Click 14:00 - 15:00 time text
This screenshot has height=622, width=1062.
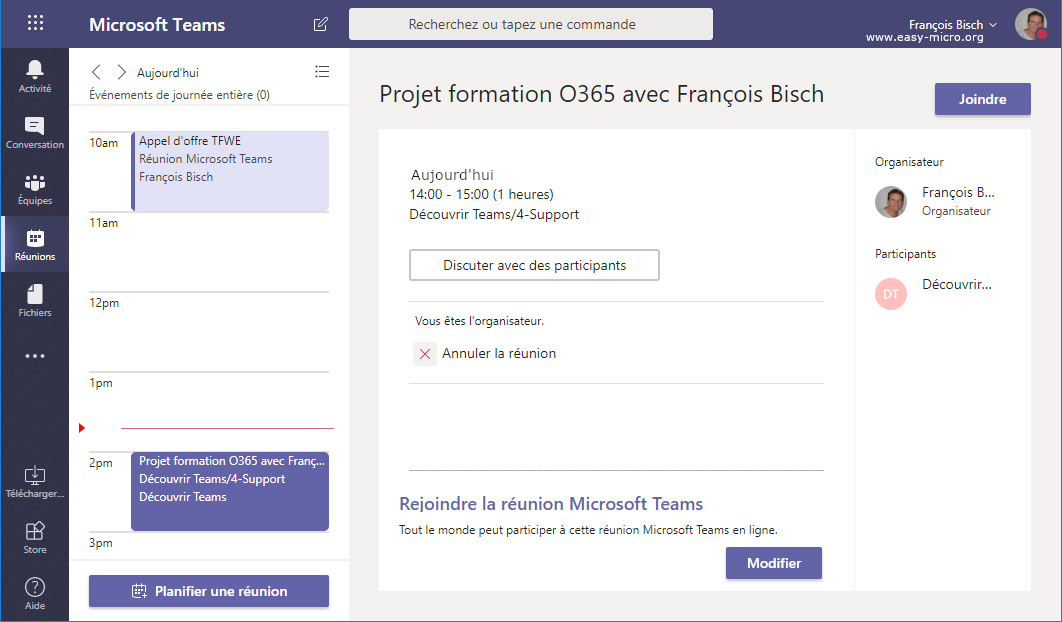[x=482, y=194]
